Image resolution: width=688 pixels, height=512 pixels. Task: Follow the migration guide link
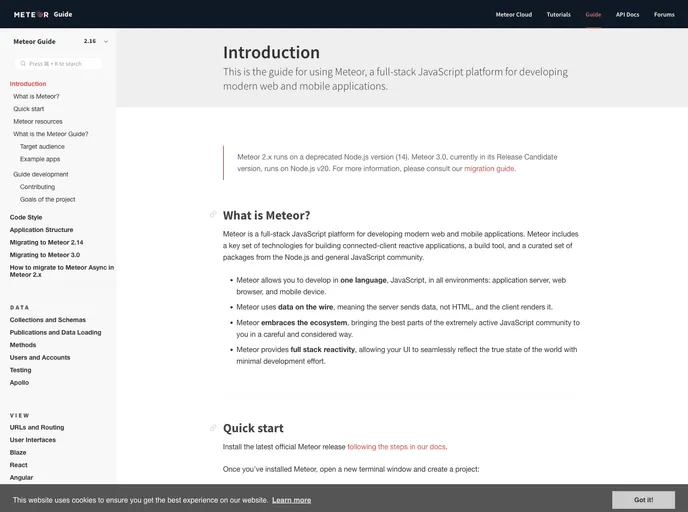tap(489, 169)
